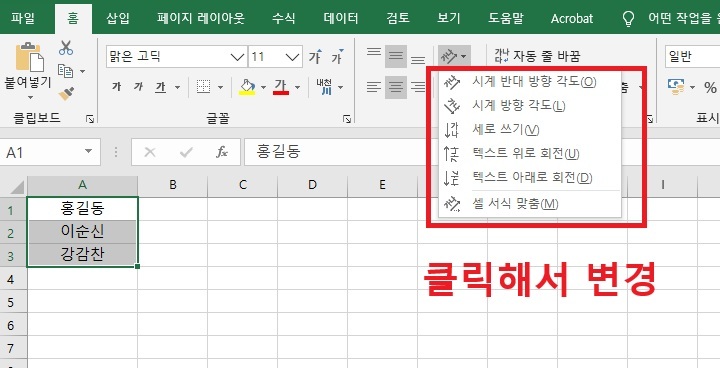The image size is (720, 368).
Task: Open the 파일 (File) tab
Action: (x=23, y=18)
